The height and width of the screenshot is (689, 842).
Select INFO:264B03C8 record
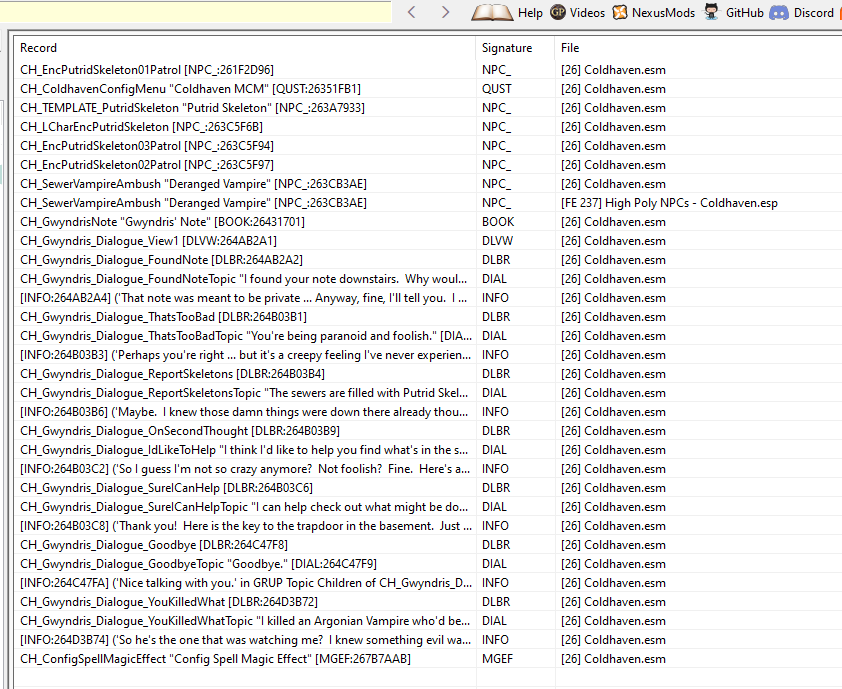pos(246,526)
